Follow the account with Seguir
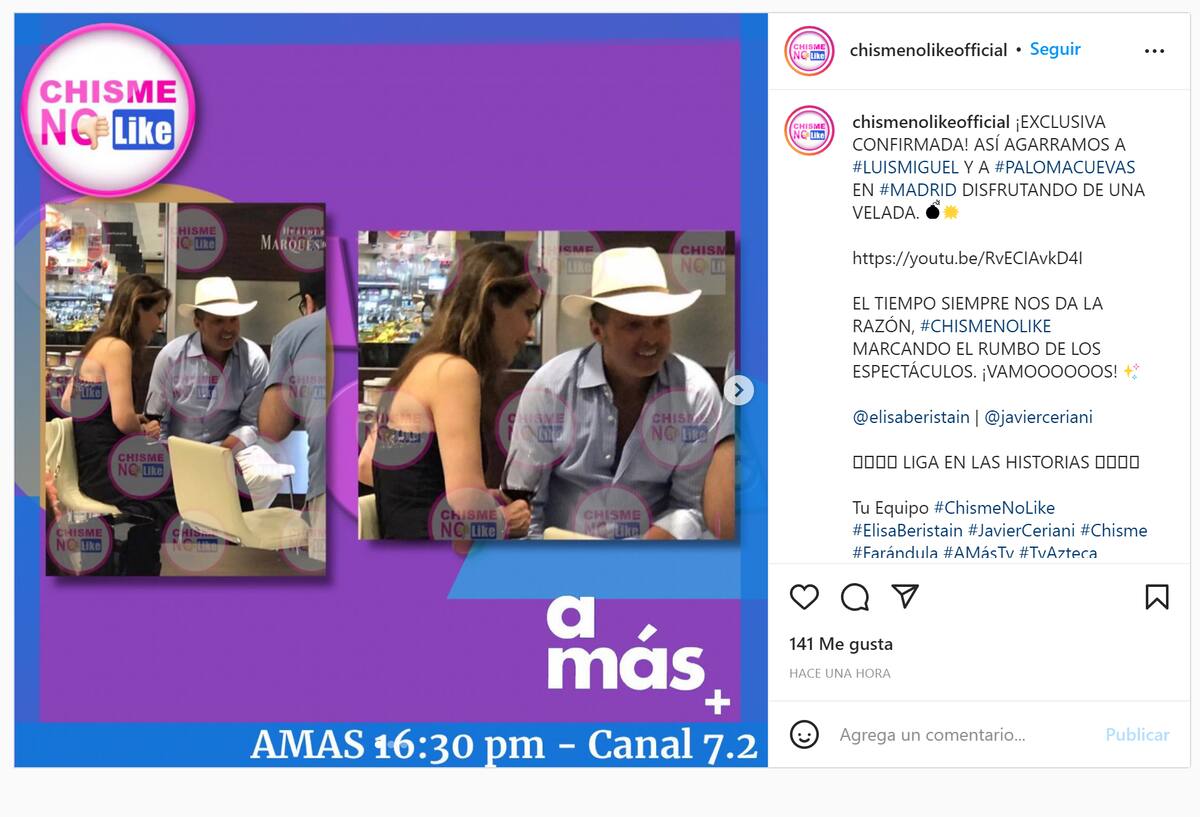The height and width of the screenshot is (817, 1200). click(x=1055, y=49)
